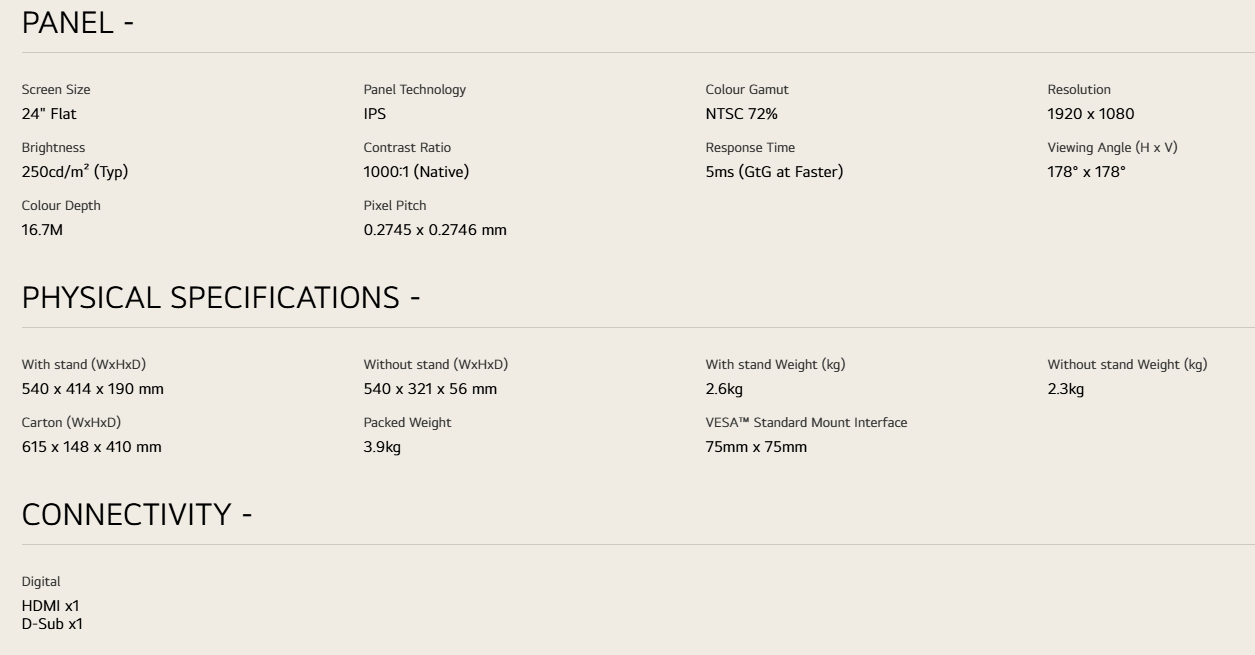Click the Response Time 5ms value
This screenshot has height=655, width=1255.
pos(775,172)
